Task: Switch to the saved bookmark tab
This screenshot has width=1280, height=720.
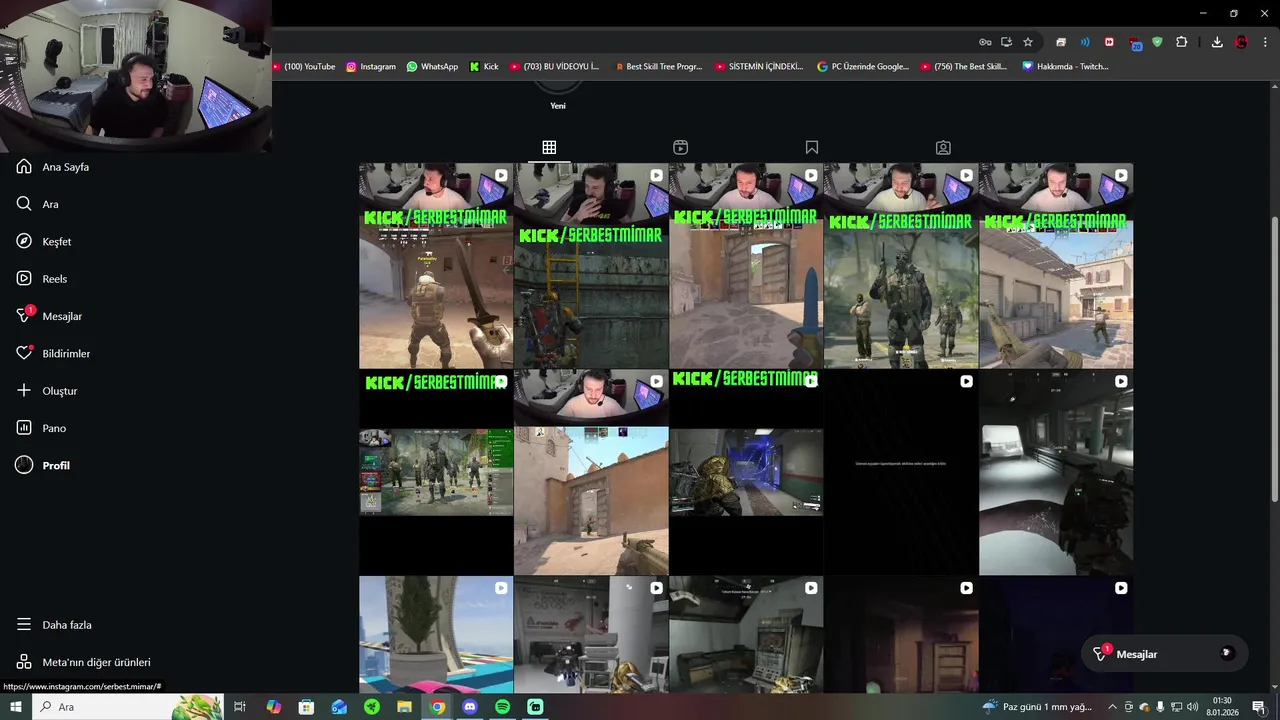Action: click(x=812, y=147)
